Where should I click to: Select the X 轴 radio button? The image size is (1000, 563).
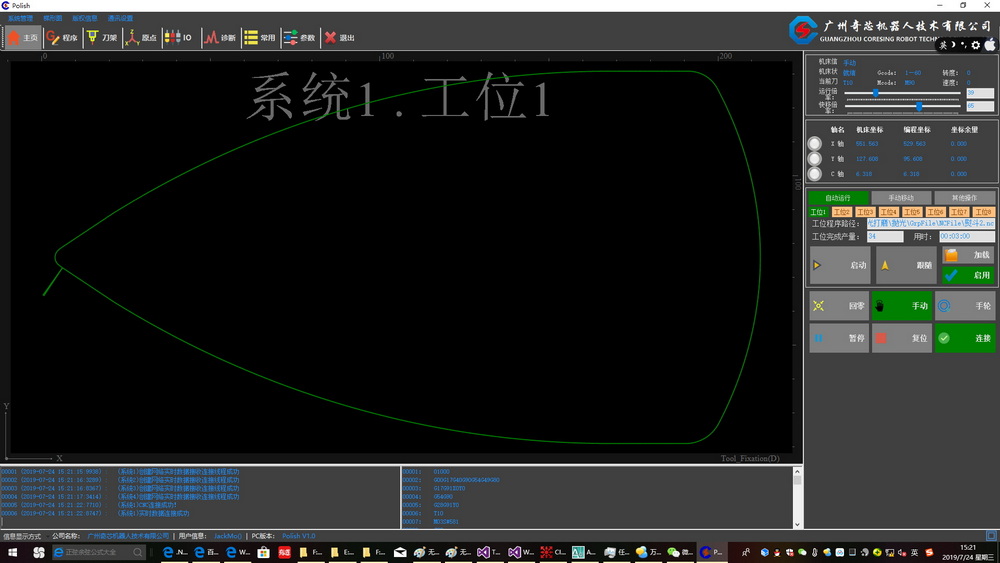click(815, 144)
